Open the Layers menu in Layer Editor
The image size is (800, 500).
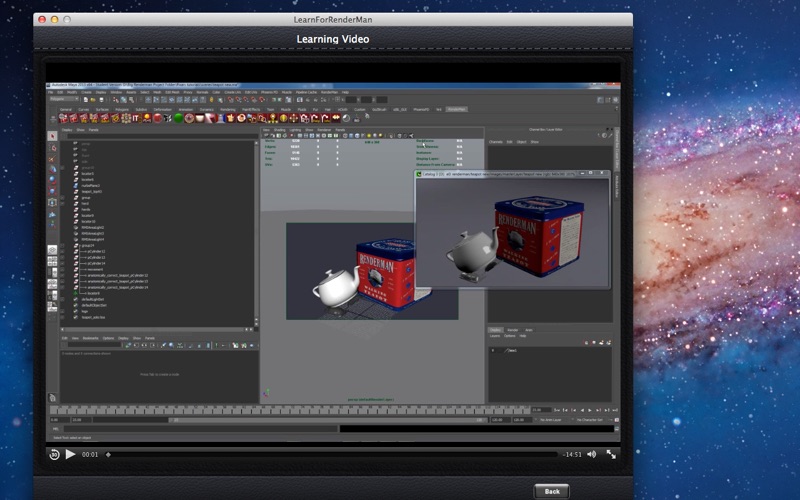[495, 336]
